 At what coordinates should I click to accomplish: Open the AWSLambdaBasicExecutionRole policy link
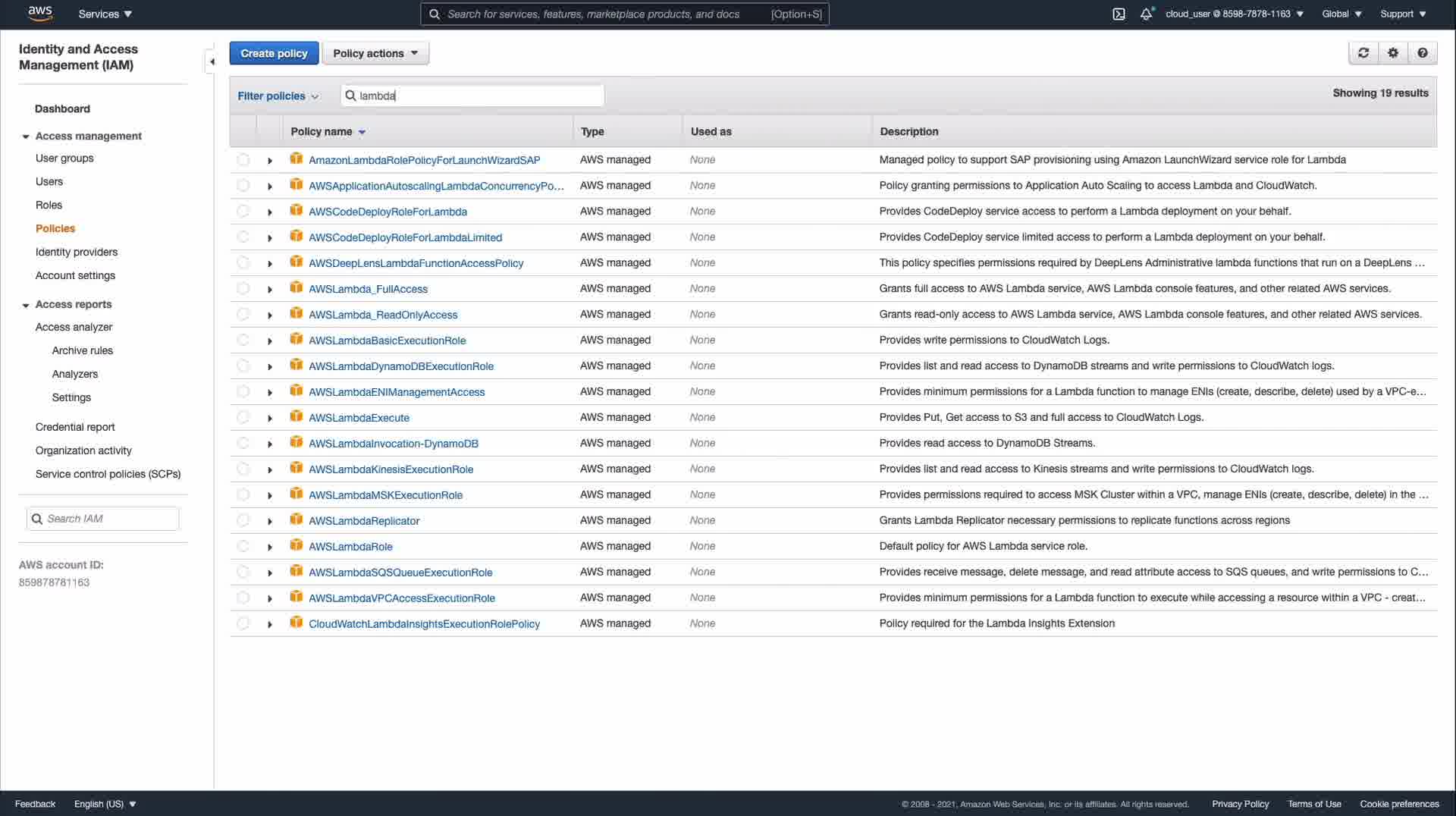click(387, 341)
